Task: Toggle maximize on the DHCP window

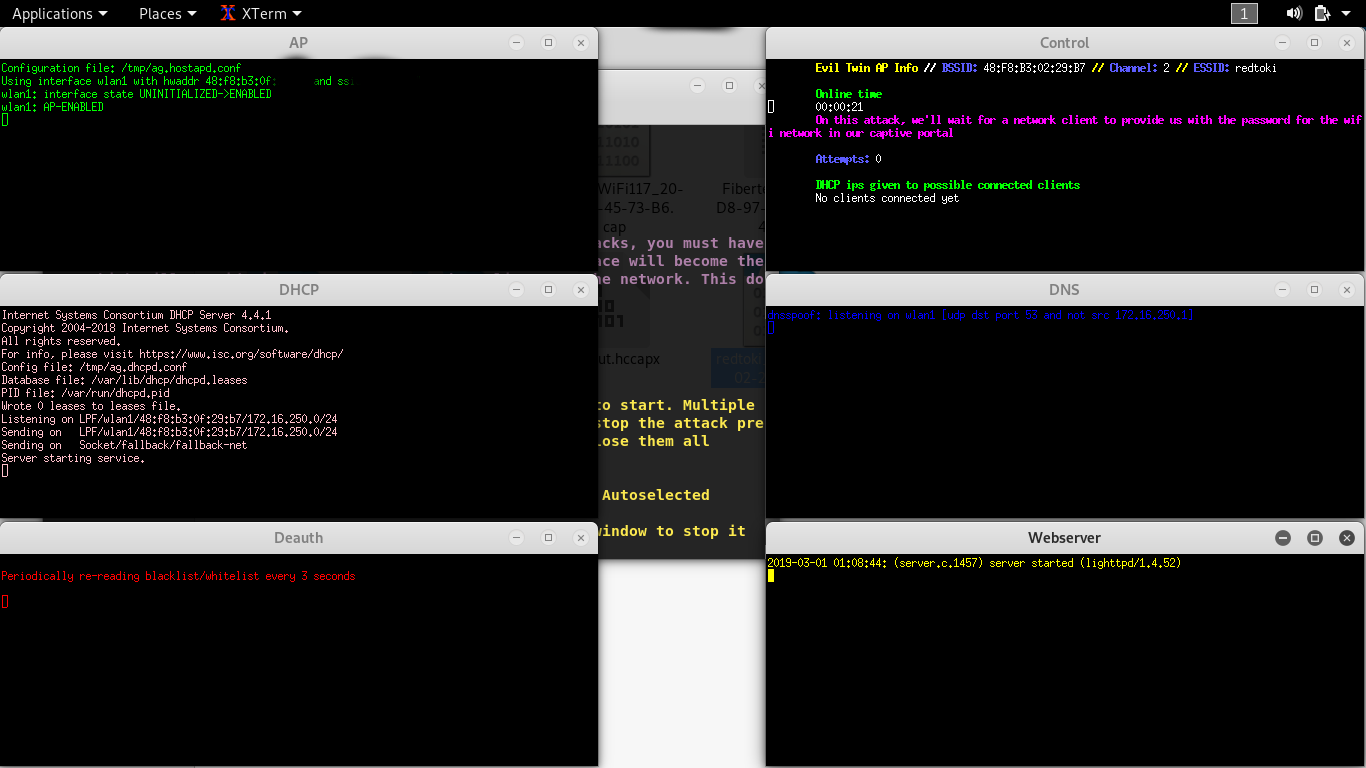Action: point(548,289)
